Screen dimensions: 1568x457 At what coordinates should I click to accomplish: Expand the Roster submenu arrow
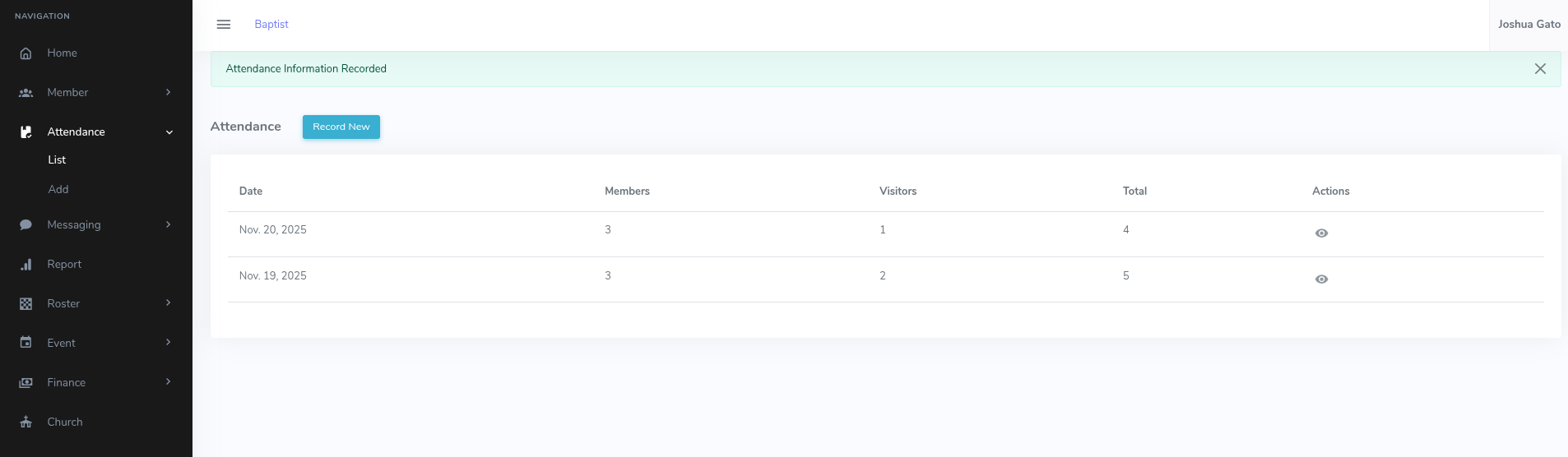click(168, 302)
